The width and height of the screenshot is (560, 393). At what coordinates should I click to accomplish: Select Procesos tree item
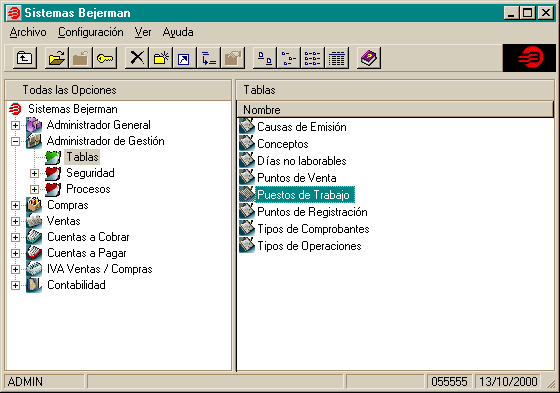click(x=88, y=189)
